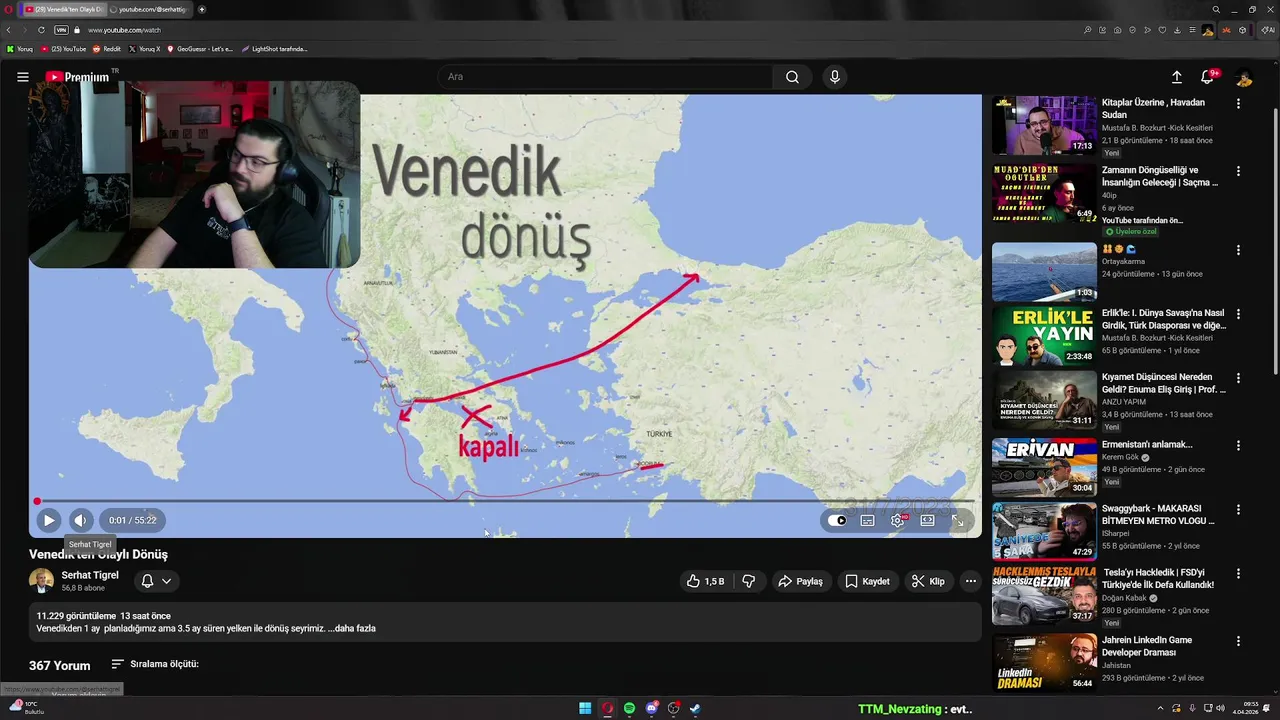
Task: Open the Yoruq bookmark
Action: [x=20, y=49]
